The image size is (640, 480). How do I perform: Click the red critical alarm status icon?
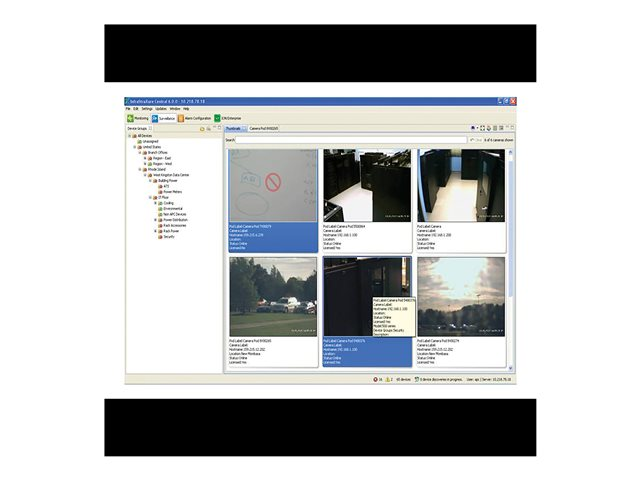375,380
